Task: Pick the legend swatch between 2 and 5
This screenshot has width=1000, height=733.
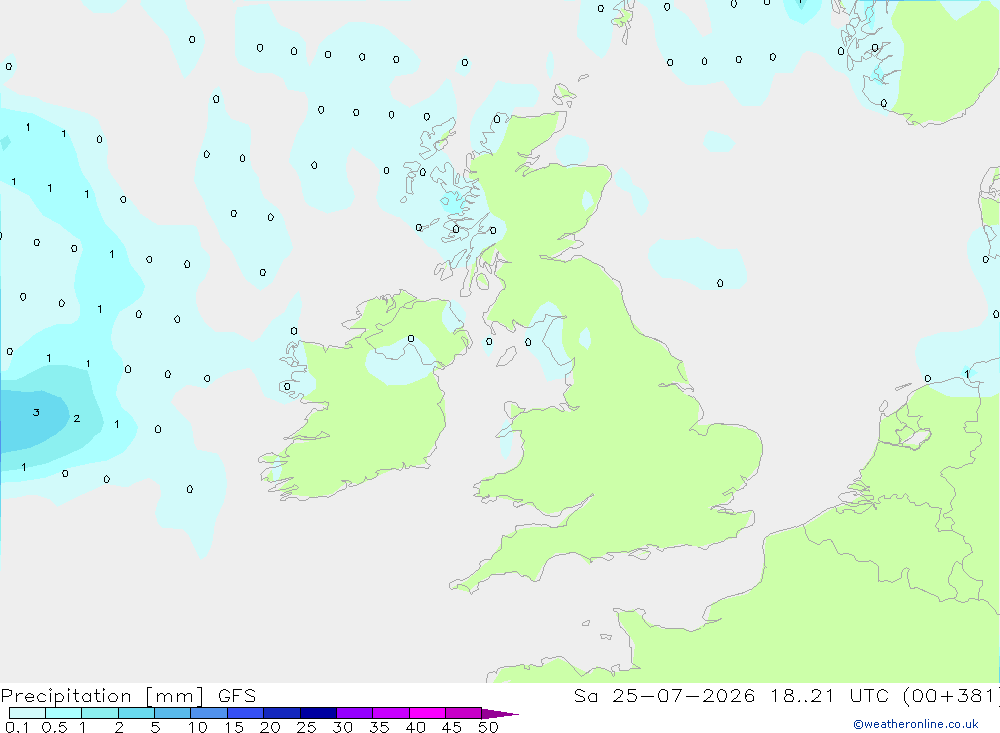Action: (x=136, y=713)
